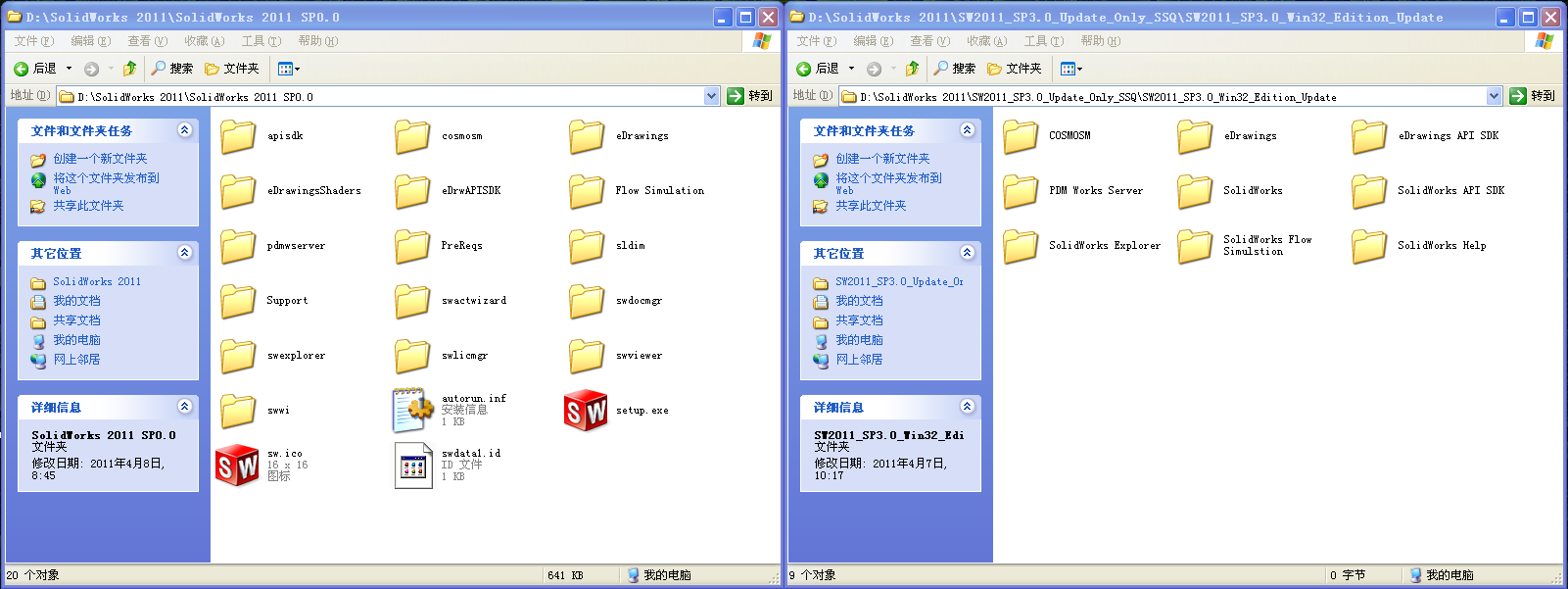Viewport: 1568px width, 589px height.
Task: Collapse 详细信息 panel in right window
Action: click(967, 406)
